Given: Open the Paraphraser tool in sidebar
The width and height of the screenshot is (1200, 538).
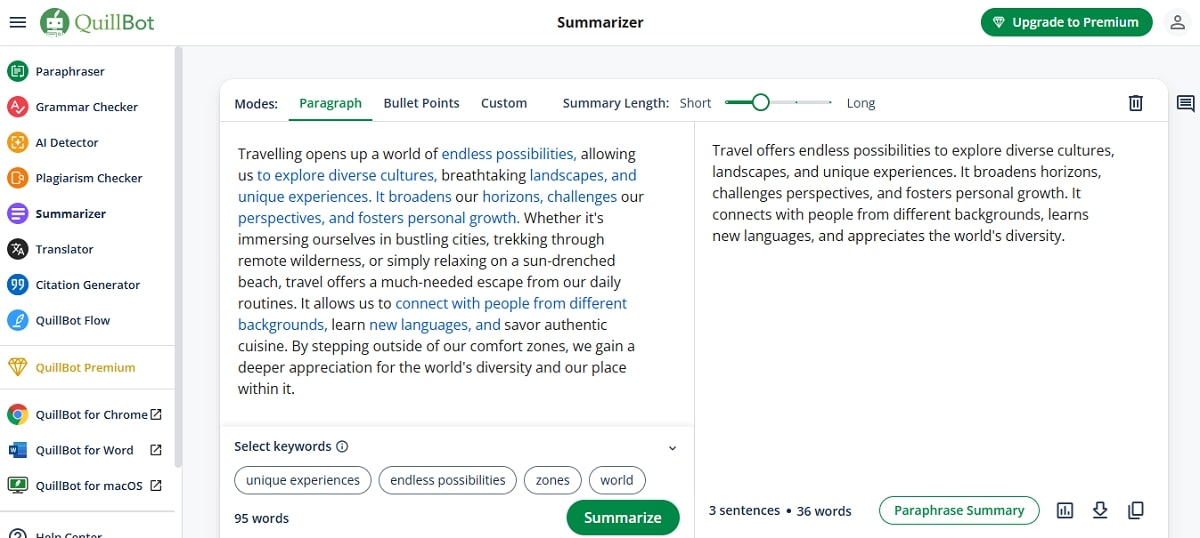Looking at the screenshot, I should [x=69, y=71].
